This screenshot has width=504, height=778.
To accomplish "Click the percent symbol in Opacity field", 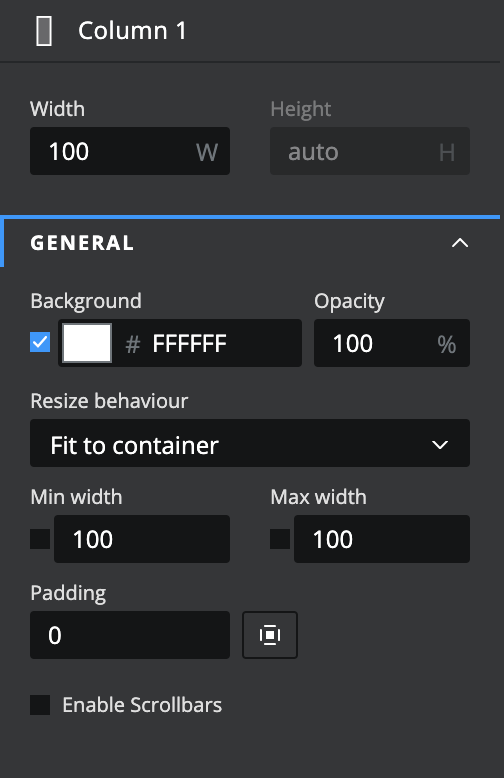I will (x=446, y=344).
